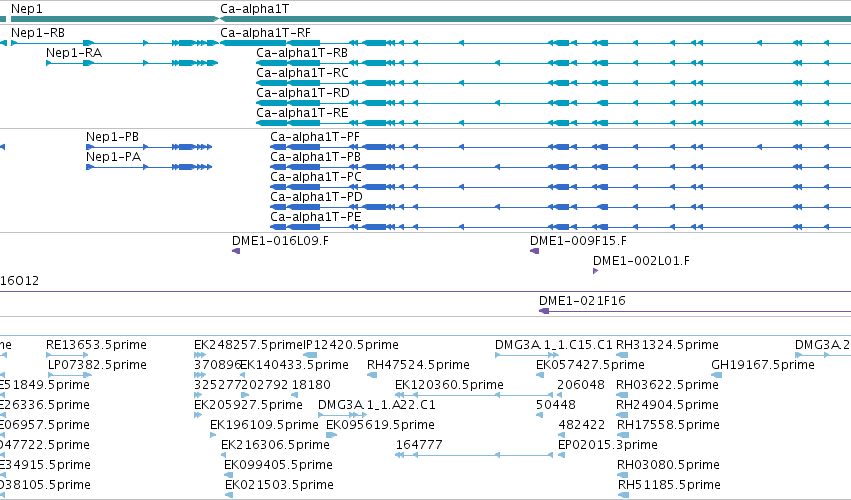Select EST EK140433.5prime
Image resolution: width=851 pixels, height=500 pixels.
tap(294, 365)
